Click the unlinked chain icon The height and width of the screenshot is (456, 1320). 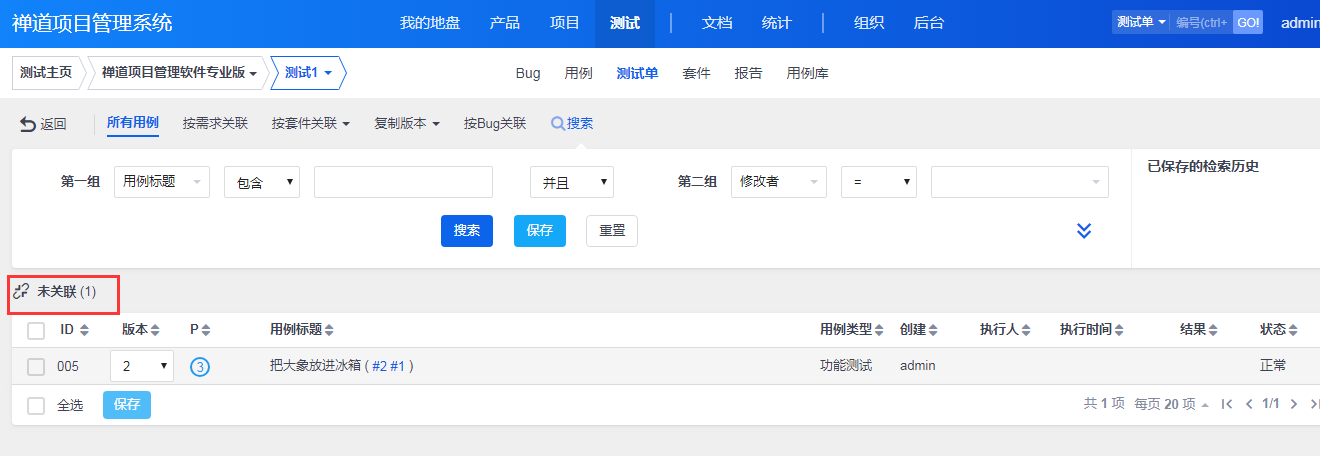22,292
